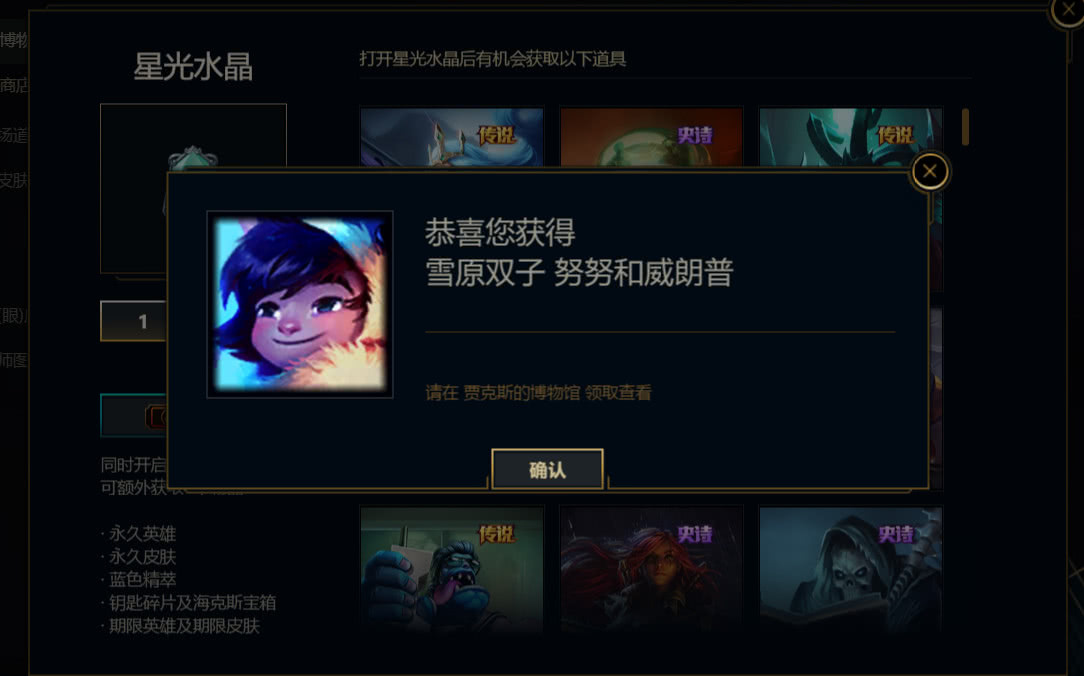The image size is (1084, 676).
Task: Select top-middle 史诗 orange skin thumbnail
Action: [651, 137]
